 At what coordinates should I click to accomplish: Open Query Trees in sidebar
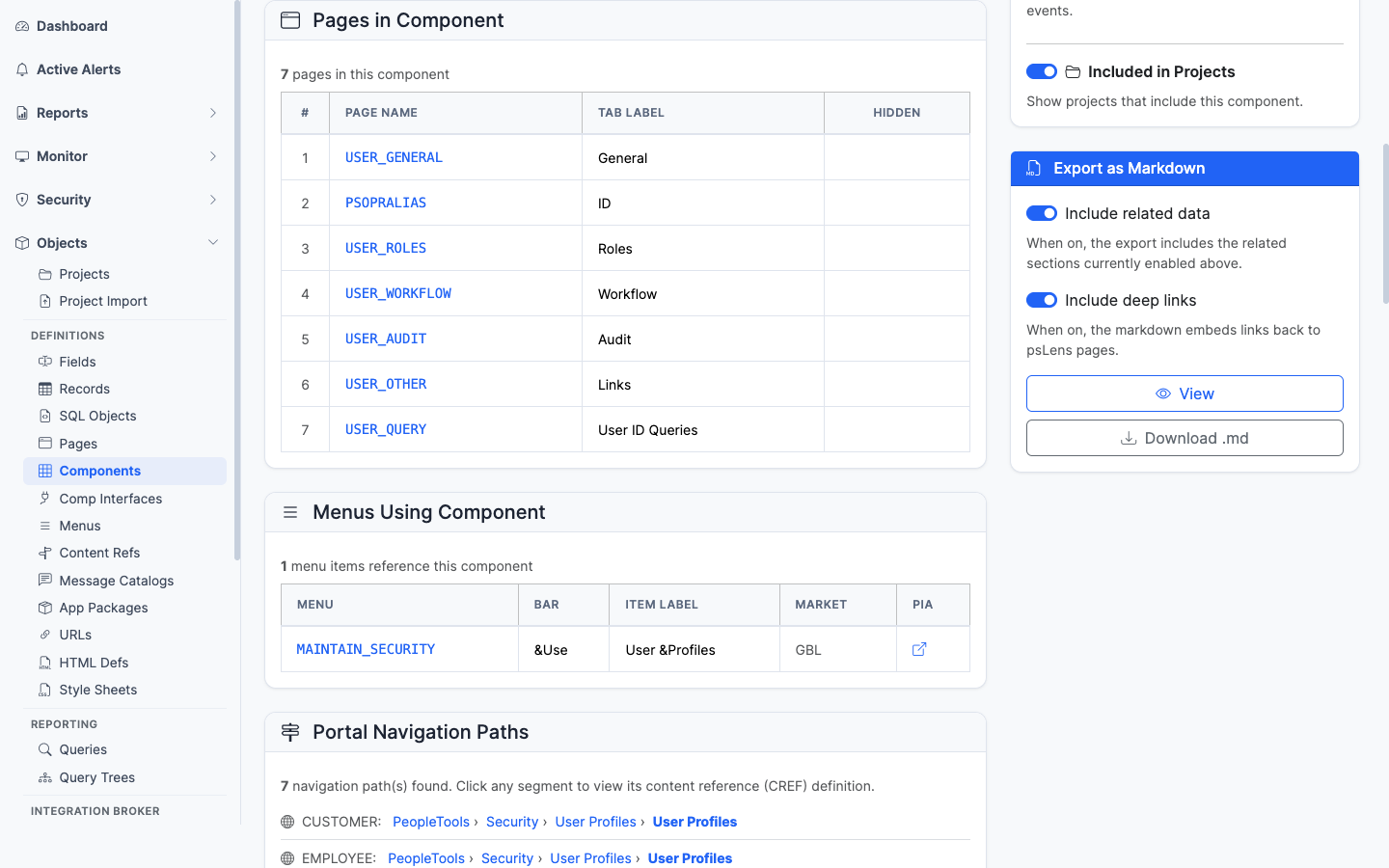(124, 777)
